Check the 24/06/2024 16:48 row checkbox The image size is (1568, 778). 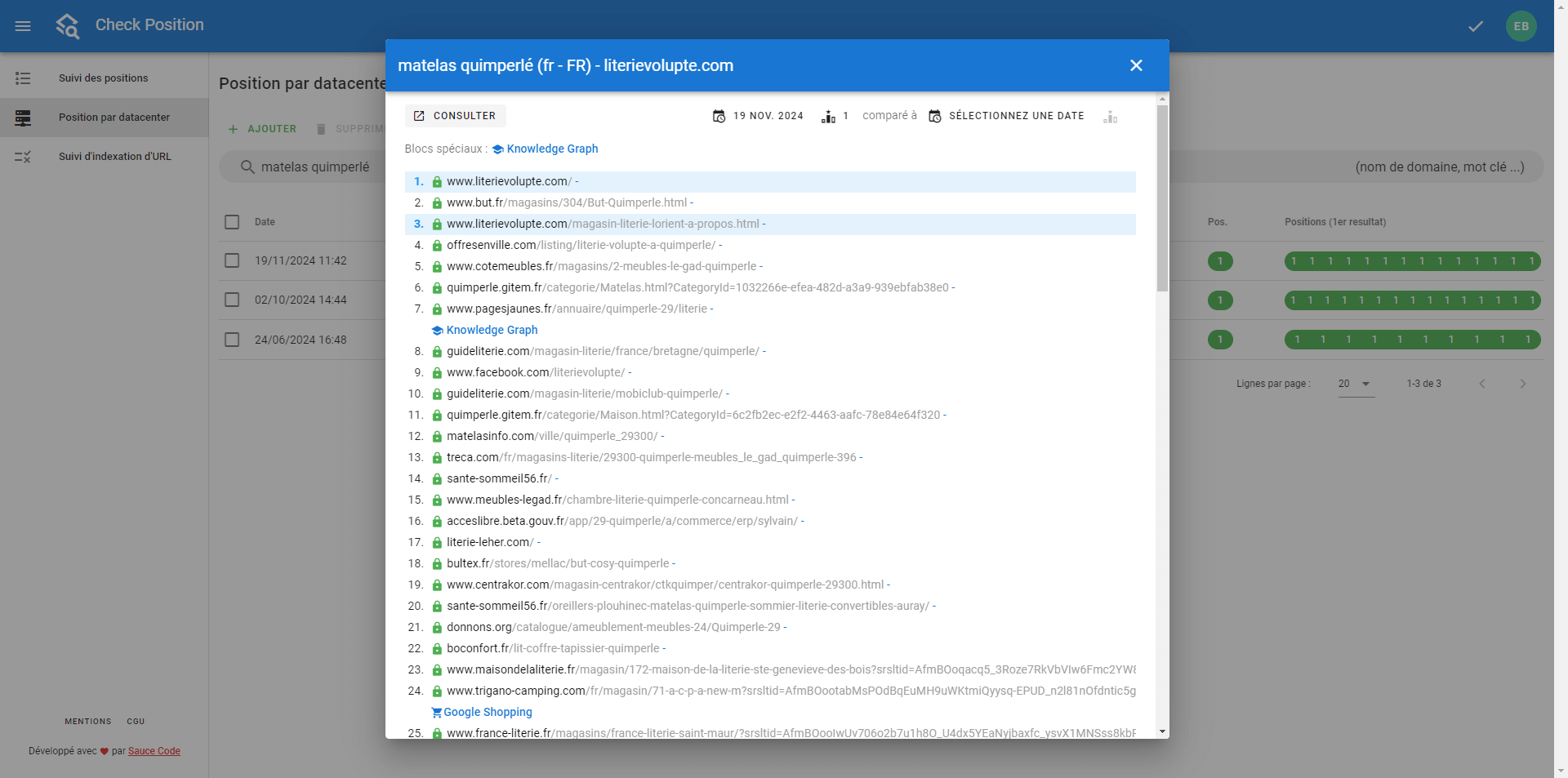(x=232, y=340)
